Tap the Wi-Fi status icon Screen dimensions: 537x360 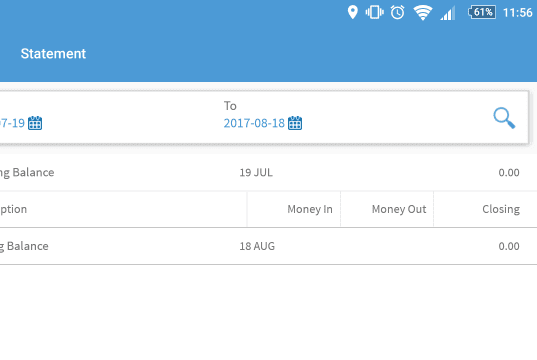[423, 13]
